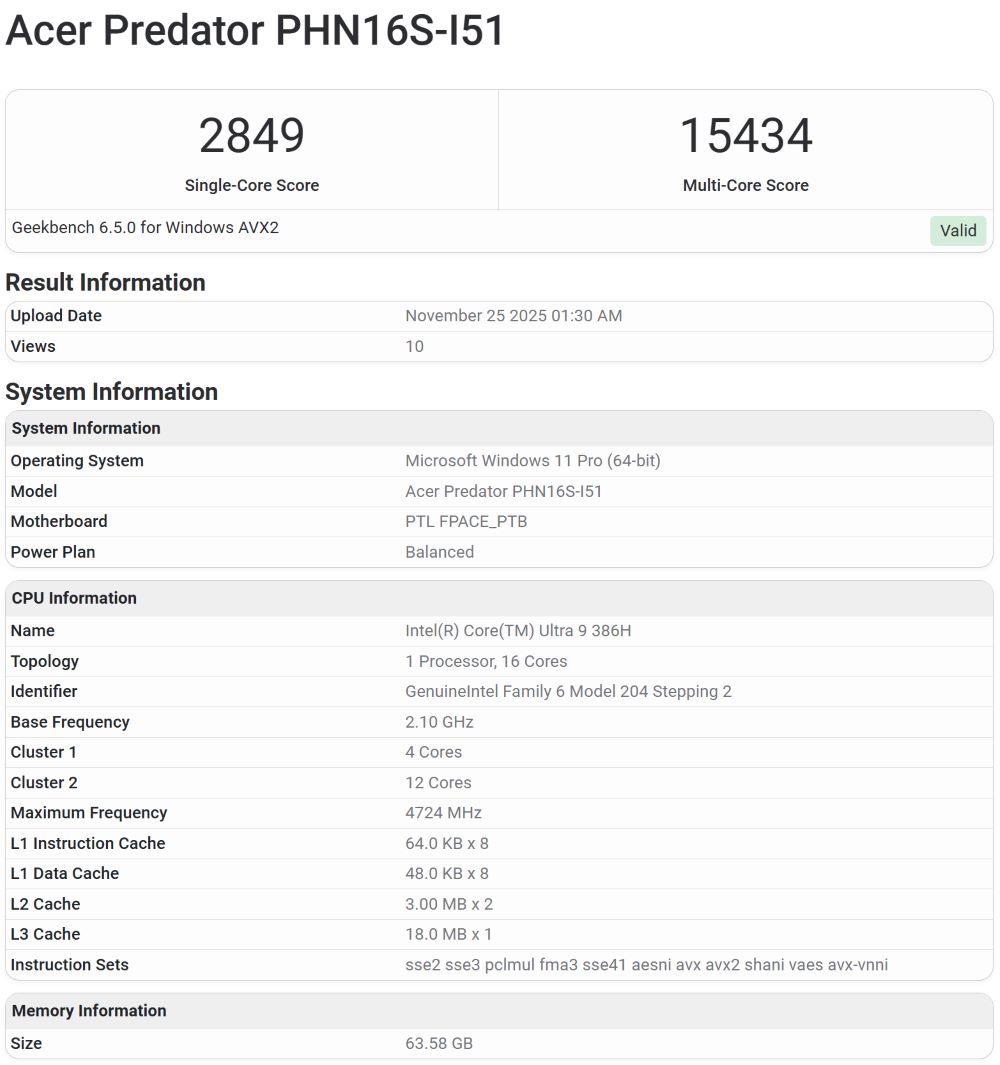Click the upload date November 25 2025 value
This screenshot has height=1065, width=1000.
(513, 316)
